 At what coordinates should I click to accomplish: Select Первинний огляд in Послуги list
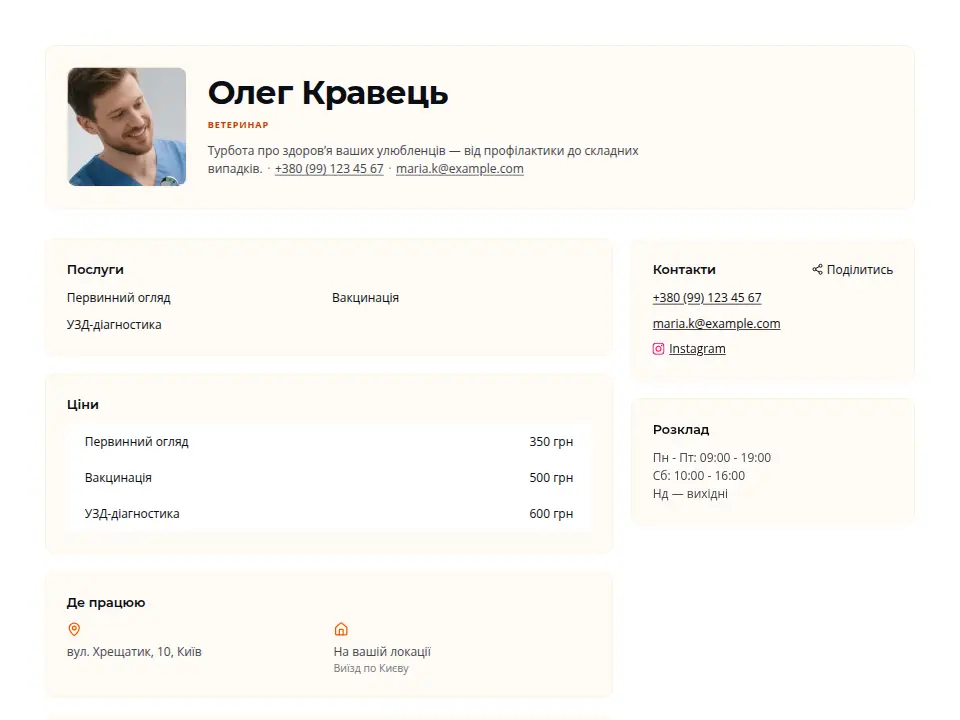pos(119,298)
